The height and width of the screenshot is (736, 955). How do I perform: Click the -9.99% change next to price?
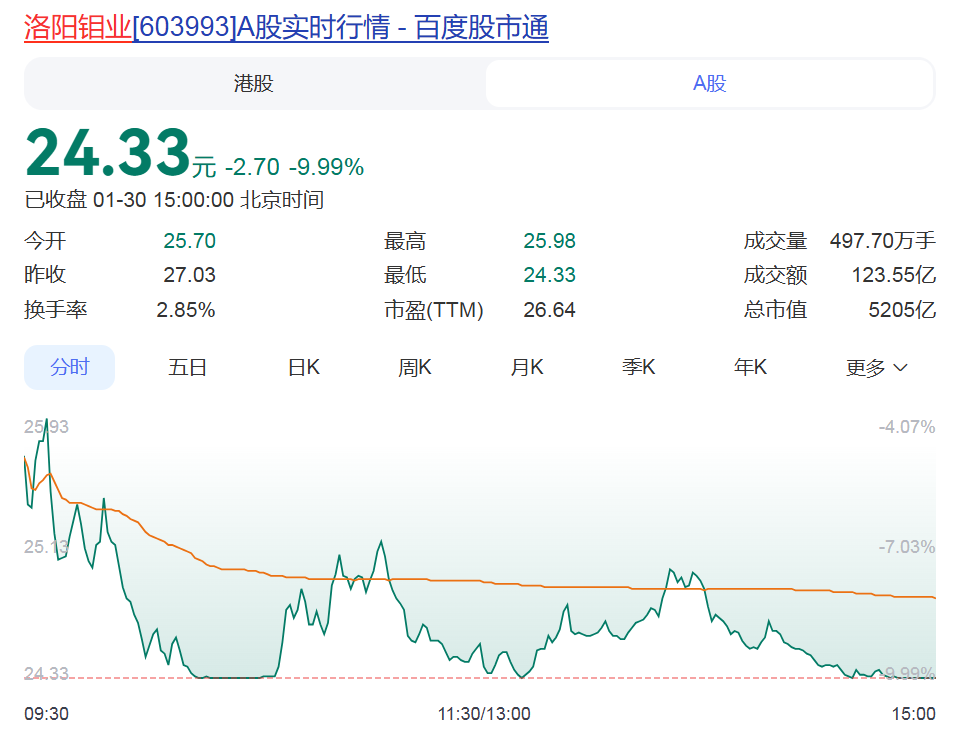(x=327, y=167)
